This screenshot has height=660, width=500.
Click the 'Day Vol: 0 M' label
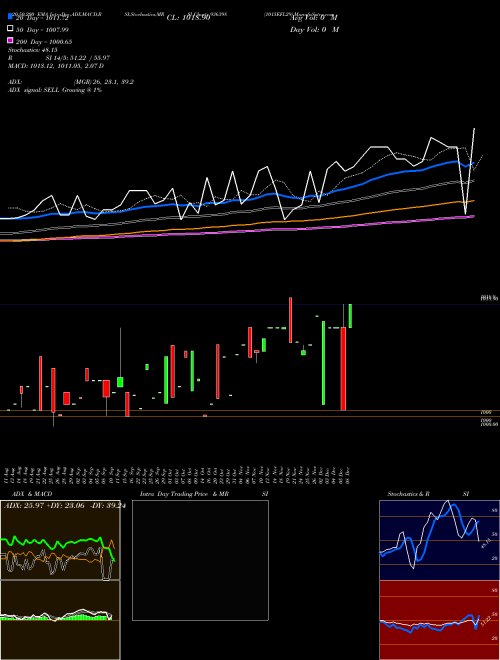314,29
